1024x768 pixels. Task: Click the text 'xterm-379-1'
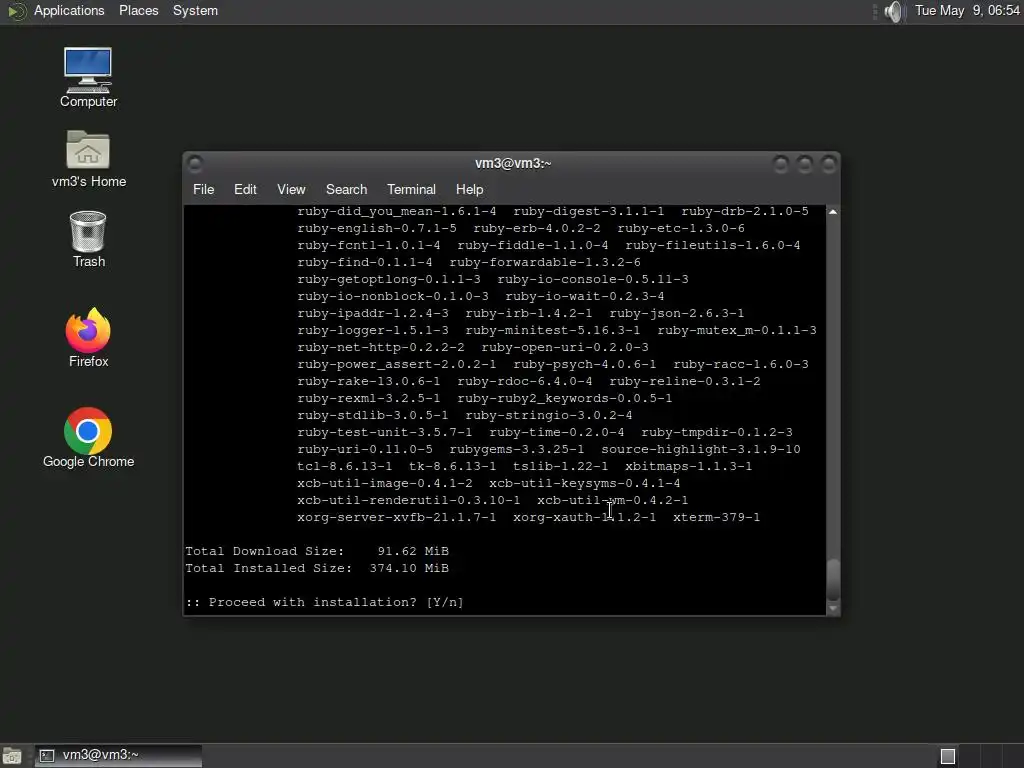tap(716, 517)
